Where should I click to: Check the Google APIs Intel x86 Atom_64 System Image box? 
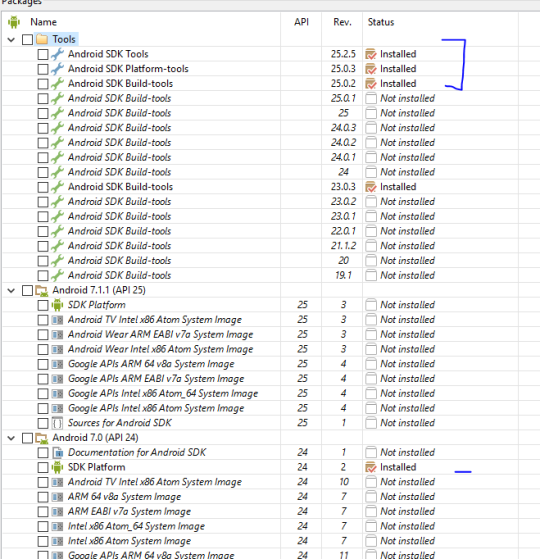pyautogui.click(x=43, y=394)
